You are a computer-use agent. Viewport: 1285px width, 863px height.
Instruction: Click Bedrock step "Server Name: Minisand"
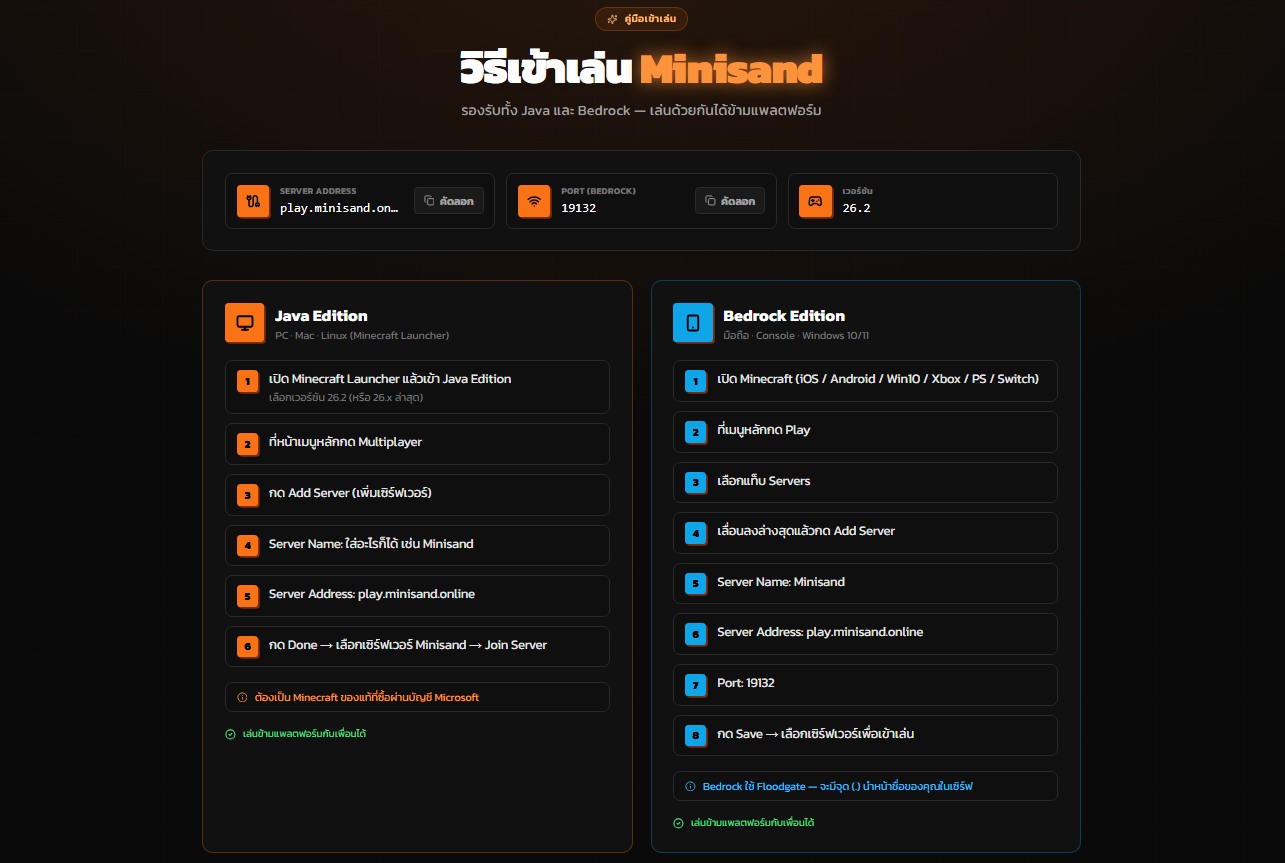point(865,584)
